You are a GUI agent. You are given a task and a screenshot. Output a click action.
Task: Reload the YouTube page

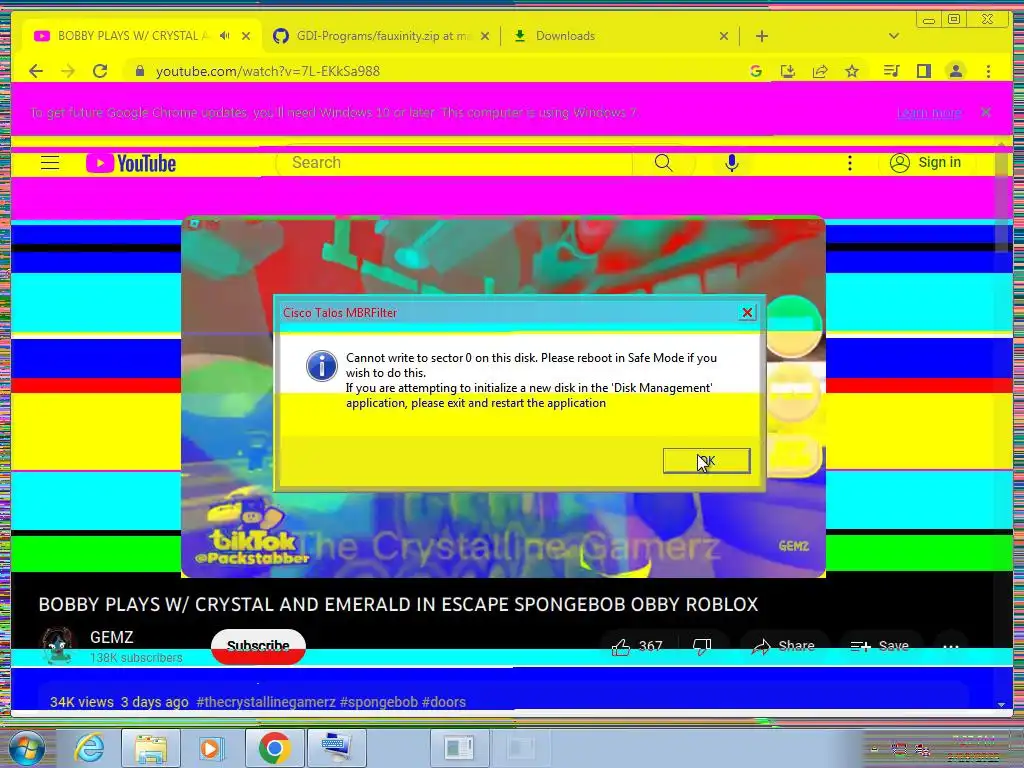point(100,71)
